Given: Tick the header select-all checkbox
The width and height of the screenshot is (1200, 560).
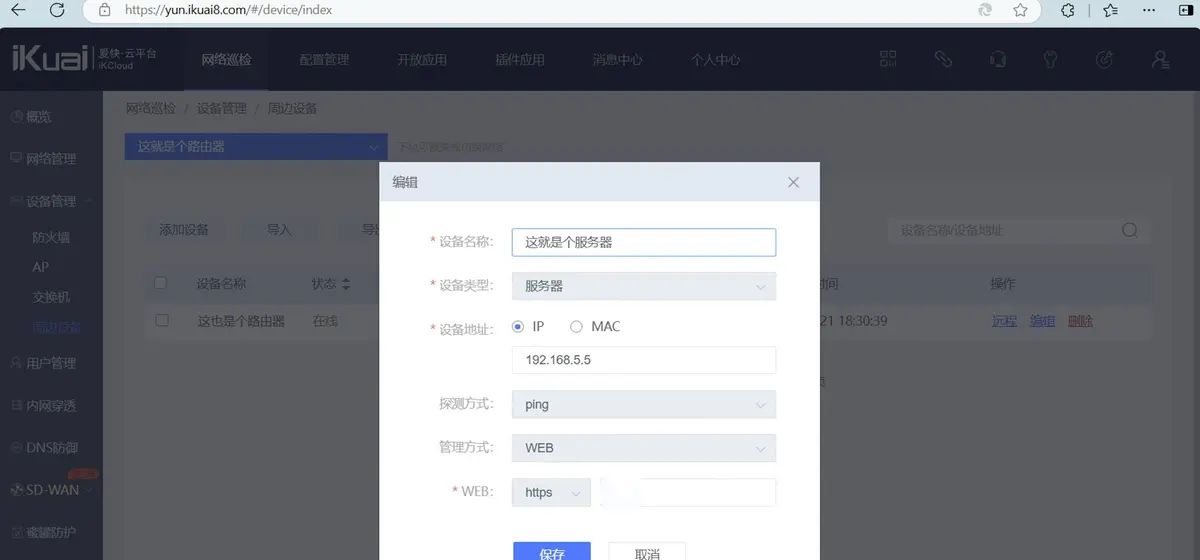Looking at the screenshot, I should coord(161,284).
